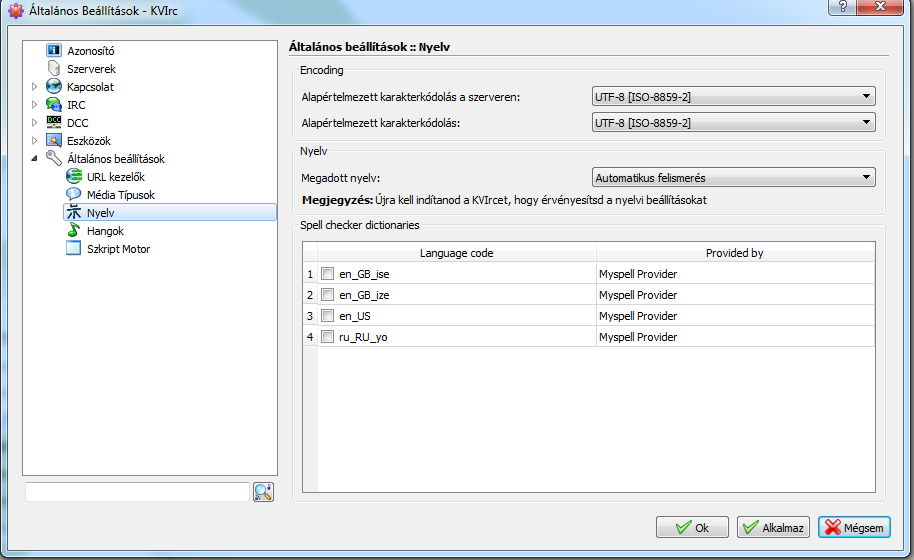The width and height of the screenshot is (914, 560).
Task: Click the Ok button
Action: (692, 527)
